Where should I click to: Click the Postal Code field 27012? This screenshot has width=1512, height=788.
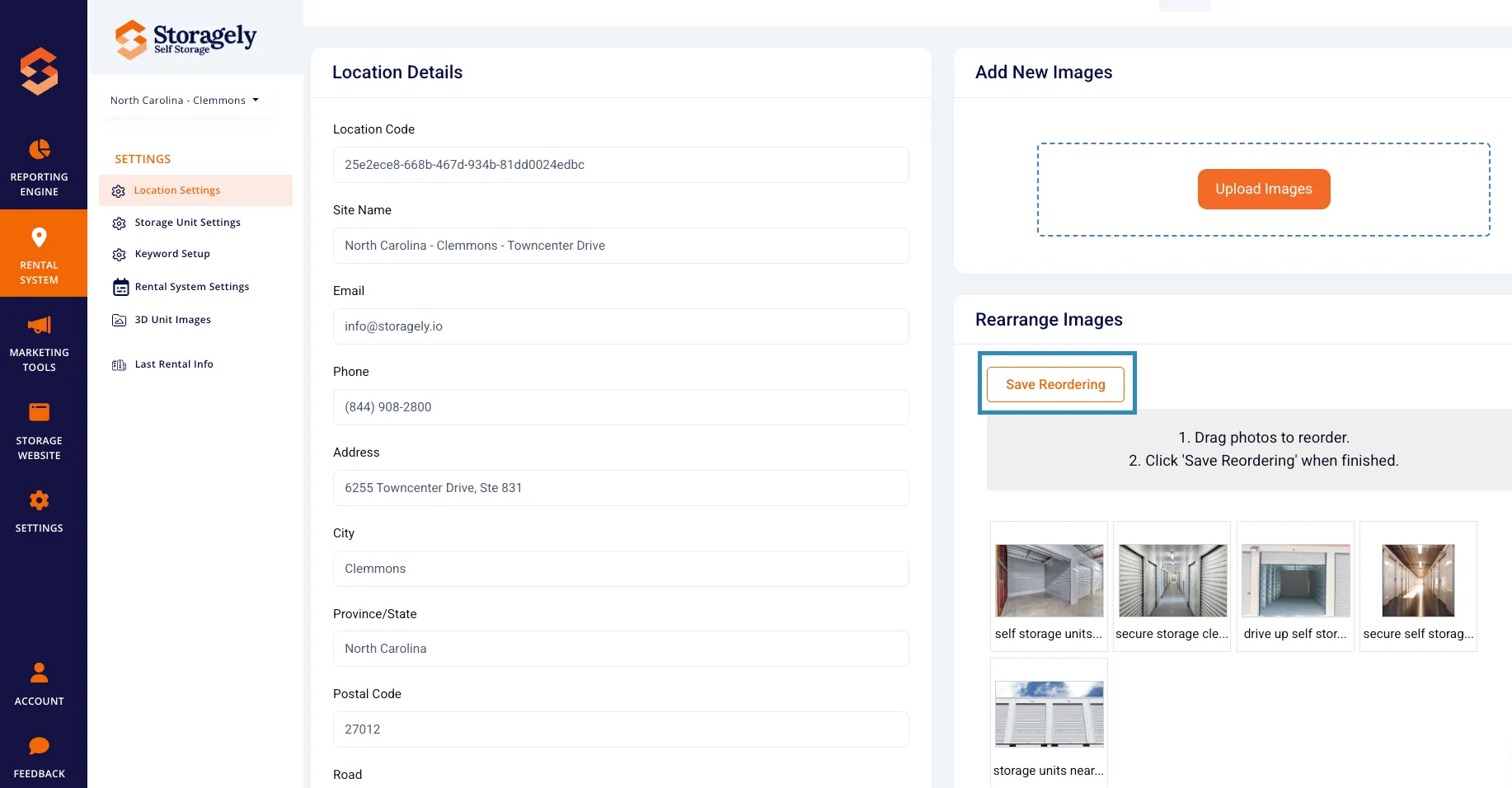pyautogui.click(x=621, y=729)
